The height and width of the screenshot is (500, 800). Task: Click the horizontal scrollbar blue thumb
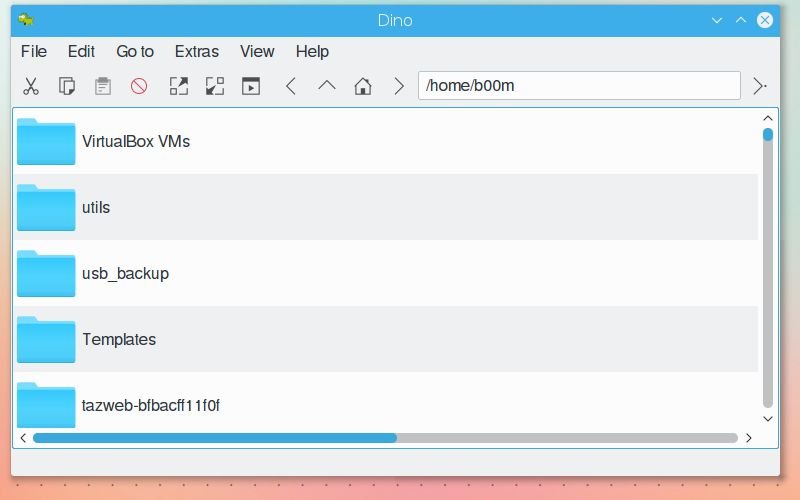click(x=215, y=438)
